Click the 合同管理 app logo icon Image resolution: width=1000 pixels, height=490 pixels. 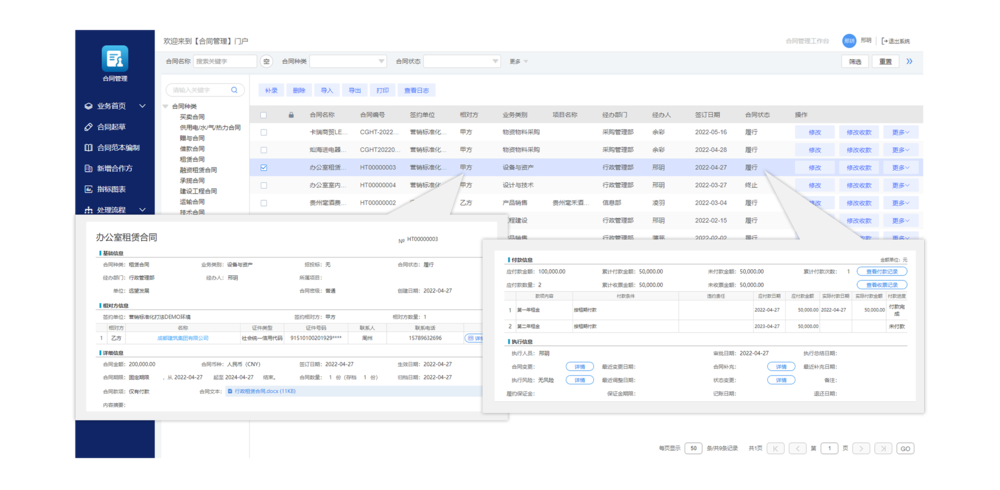pos(115,58)
